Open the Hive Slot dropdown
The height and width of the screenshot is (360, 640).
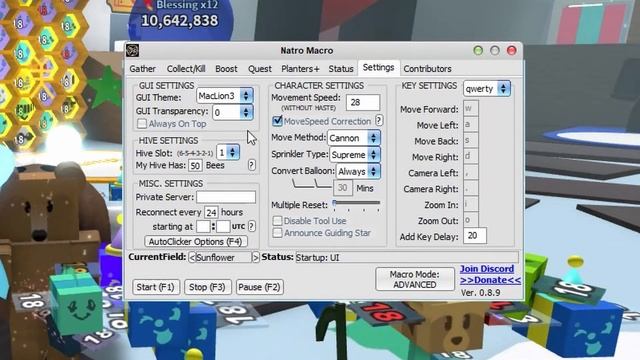(x=228, y=153)
